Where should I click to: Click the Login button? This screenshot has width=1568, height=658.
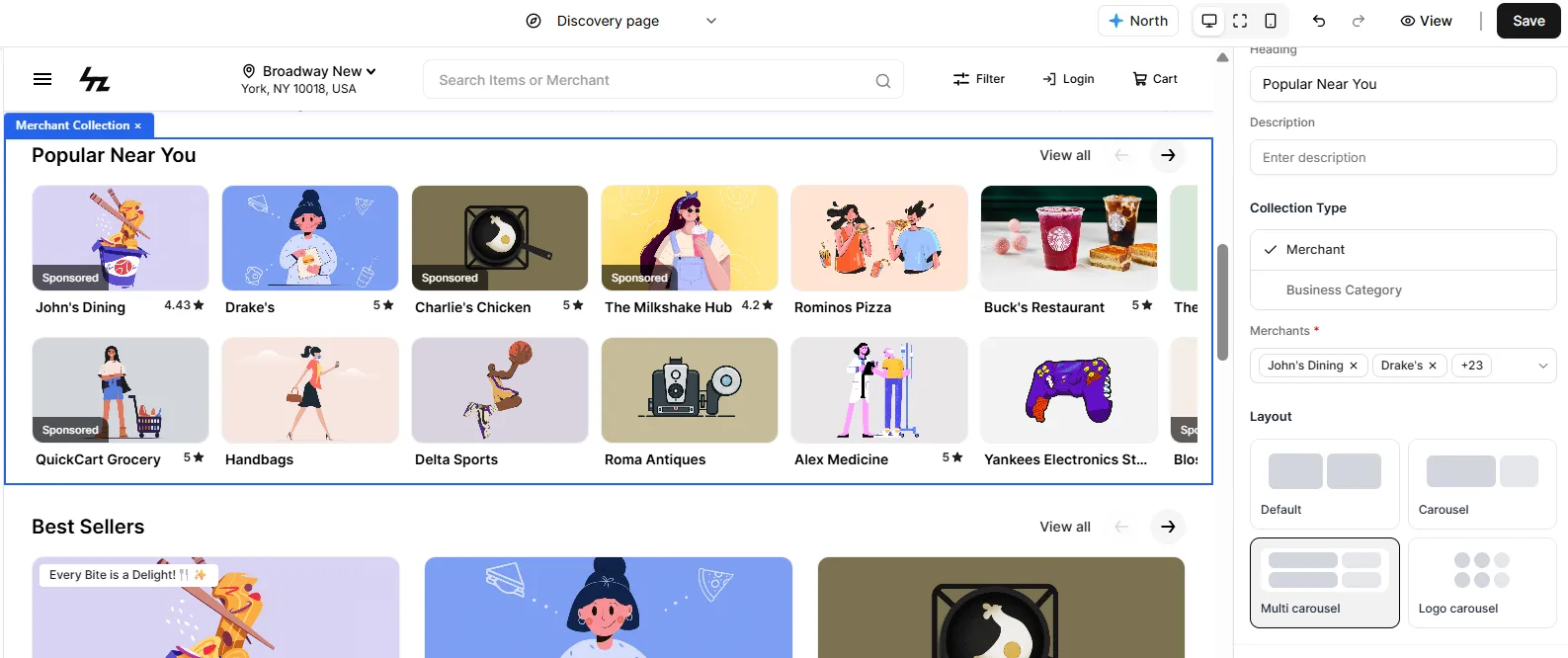1068,79
